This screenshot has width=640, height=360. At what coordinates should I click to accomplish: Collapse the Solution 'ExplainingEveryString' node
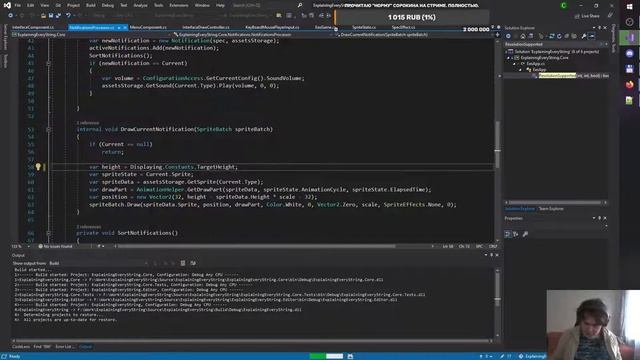click(507, 52)
